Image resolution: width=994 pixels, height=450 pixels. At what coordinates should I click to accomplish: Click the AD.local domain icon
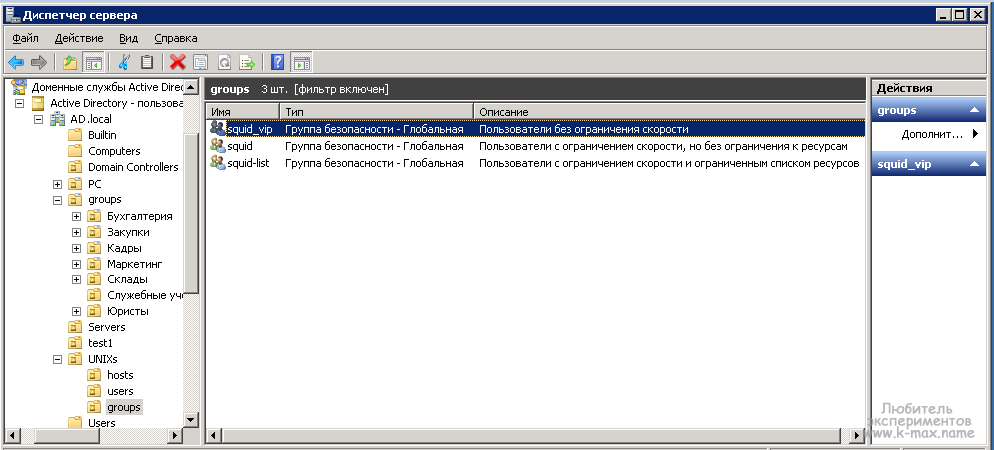58,119
